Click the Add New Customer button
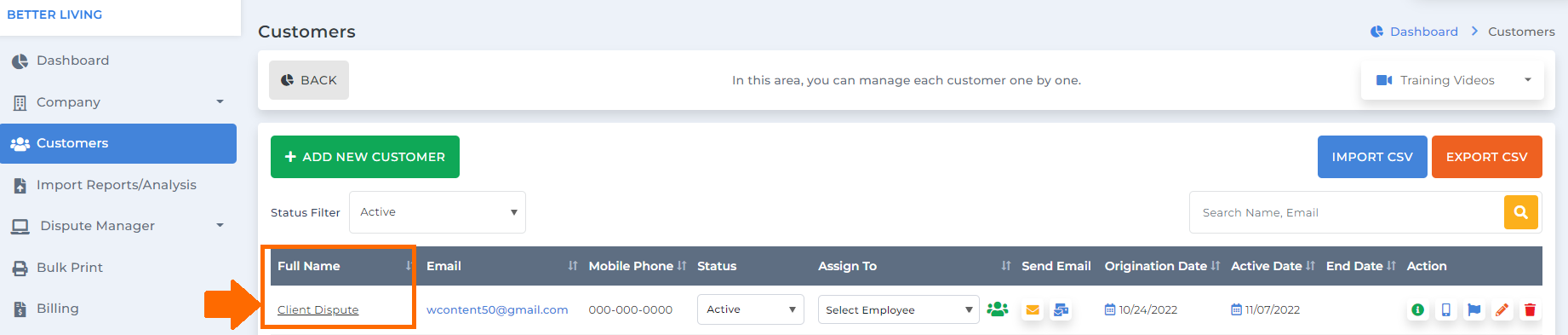 coord(365,157)
